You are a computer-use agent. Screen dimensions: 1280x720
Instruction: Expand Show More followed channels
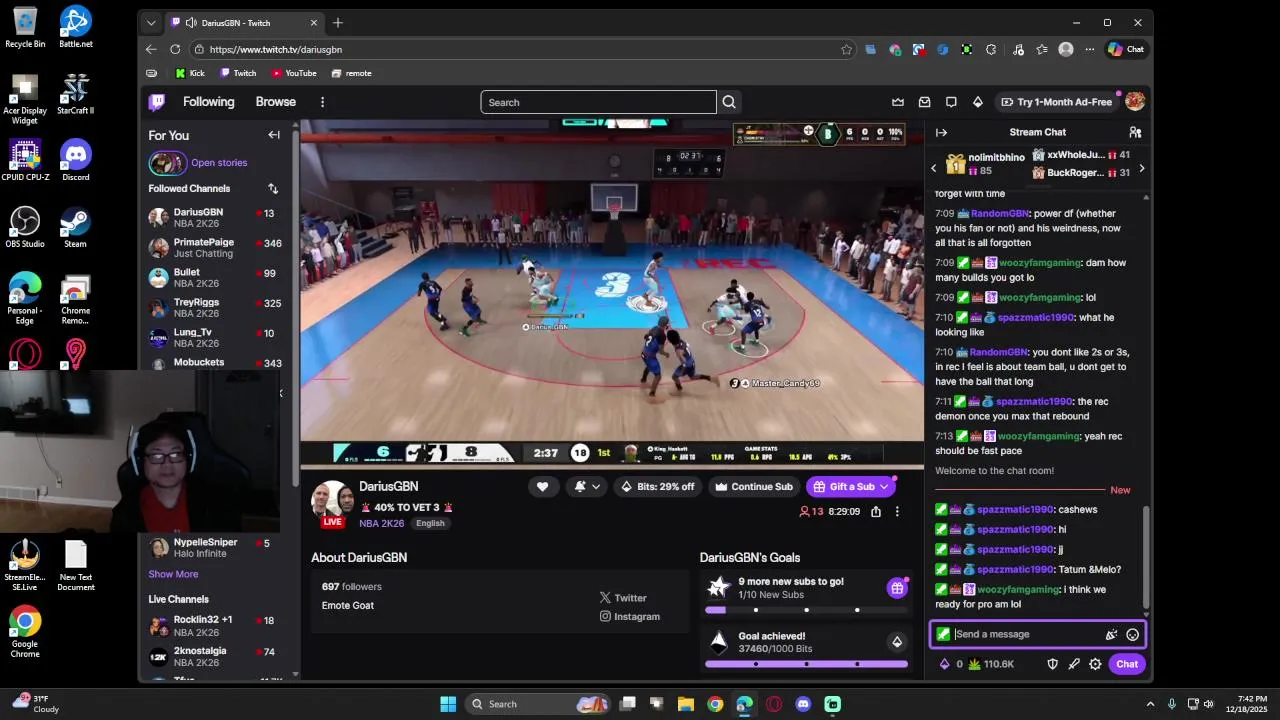(173, 574)
